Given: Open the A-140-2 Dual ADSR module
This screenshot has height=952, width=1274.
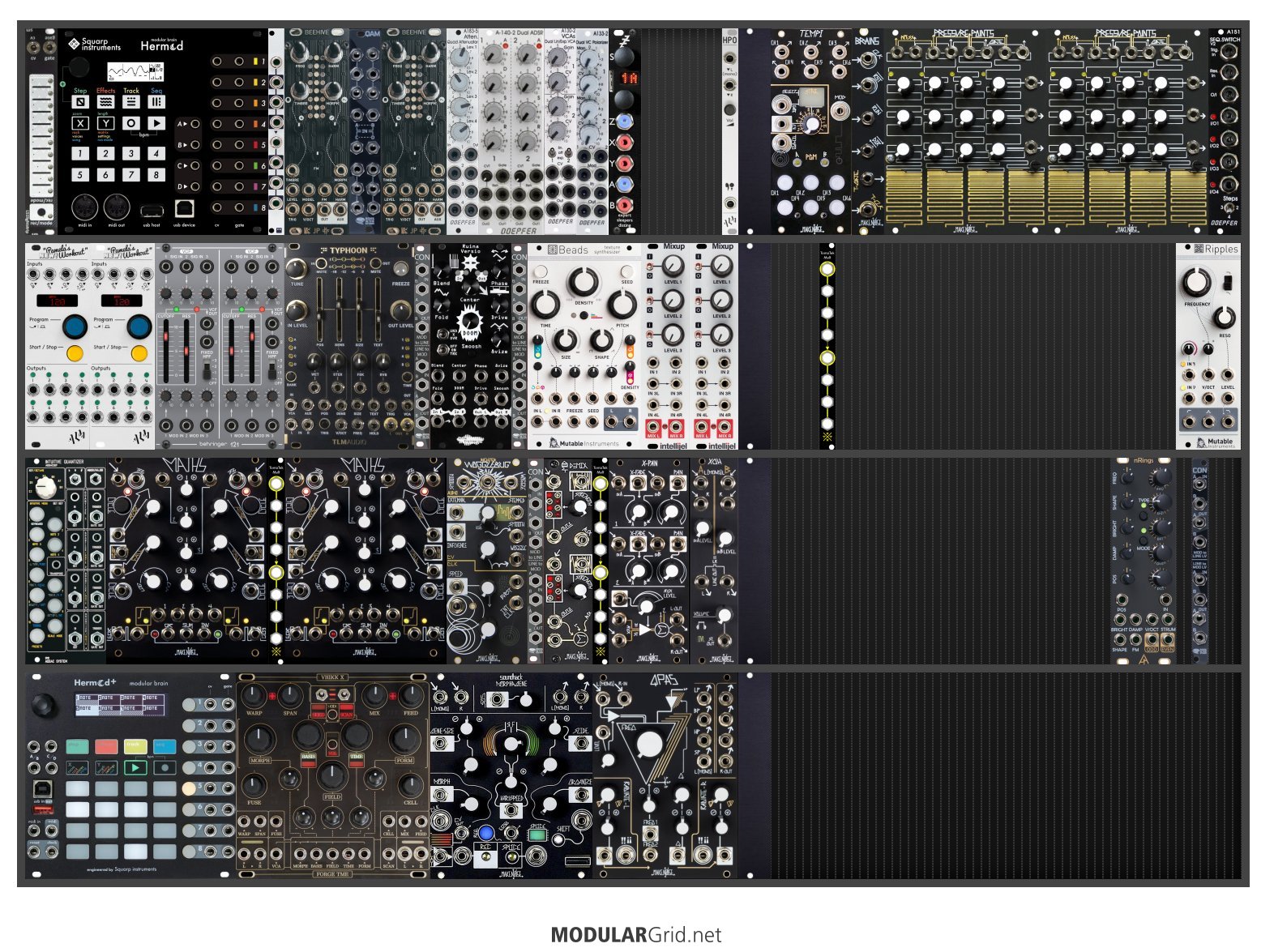Looking at the screenshot, I should 511,132.
